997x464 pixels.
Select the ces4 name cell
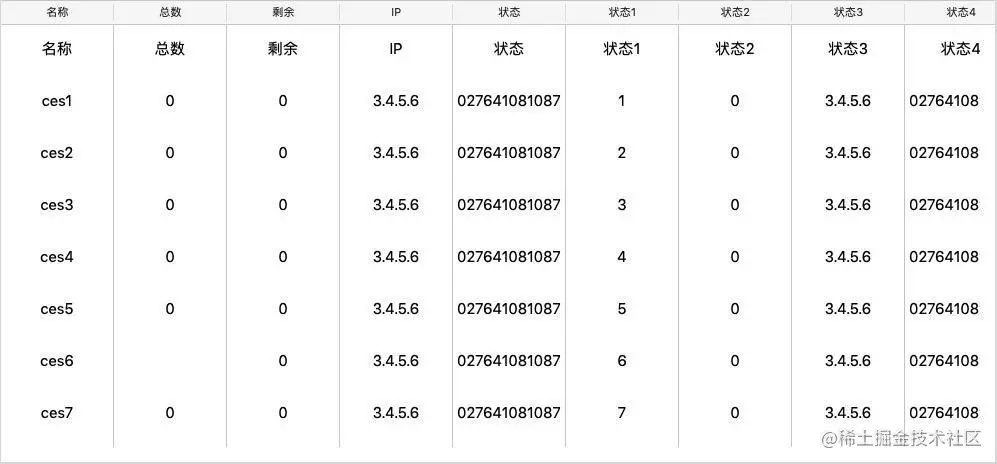coord(57,257)
